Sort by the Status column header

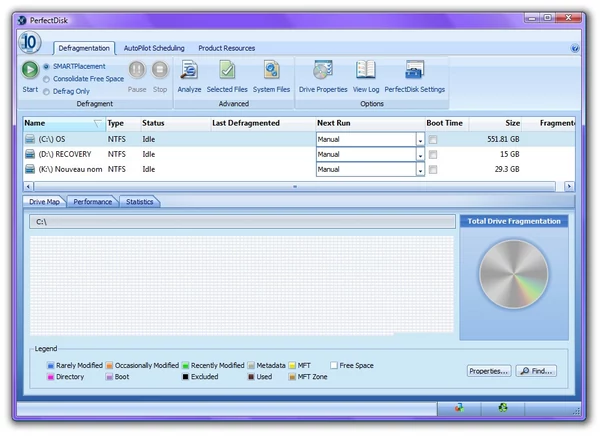175,123
